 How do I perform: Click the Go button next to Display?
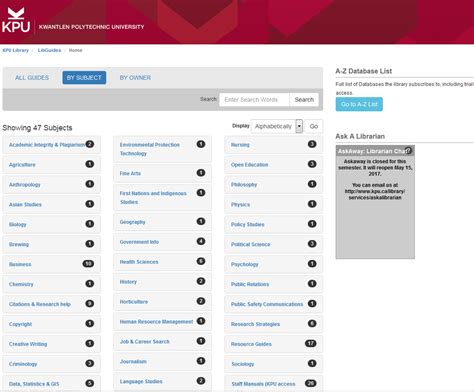click(x=314, y=126)
